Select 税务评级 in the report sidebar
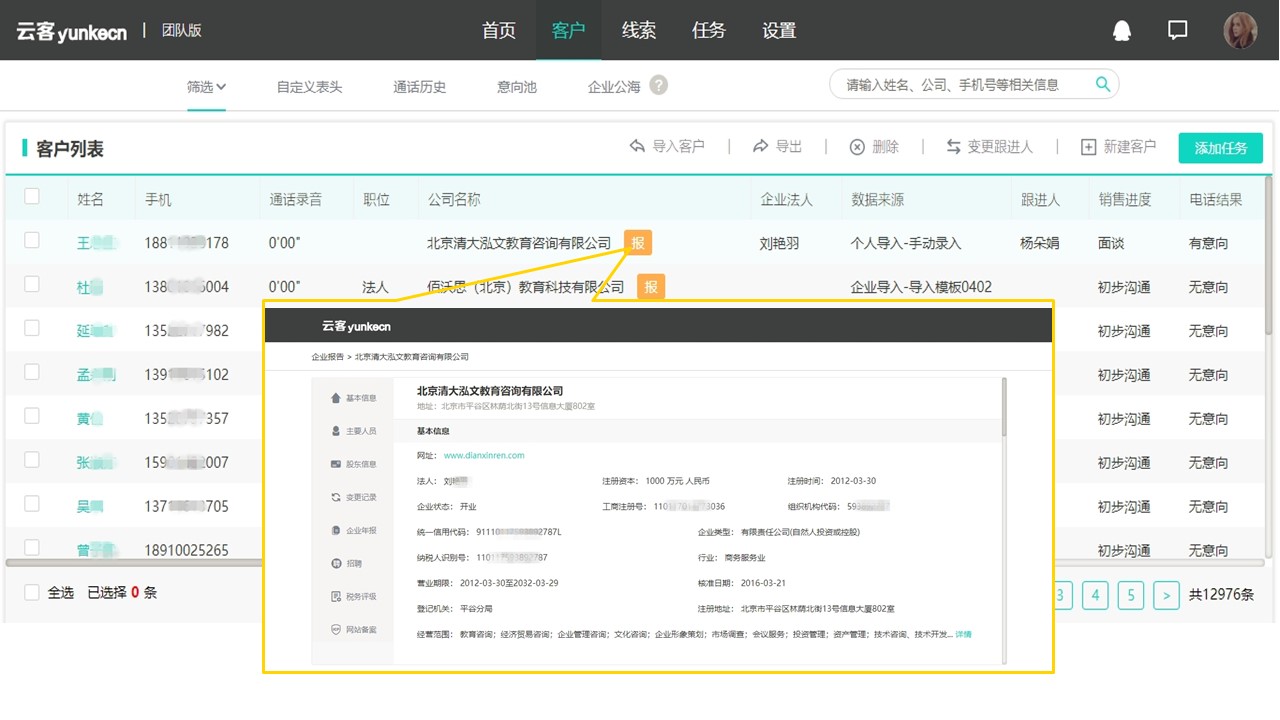The width and height of the screenshot is (1280, 720). click(353, 596)
